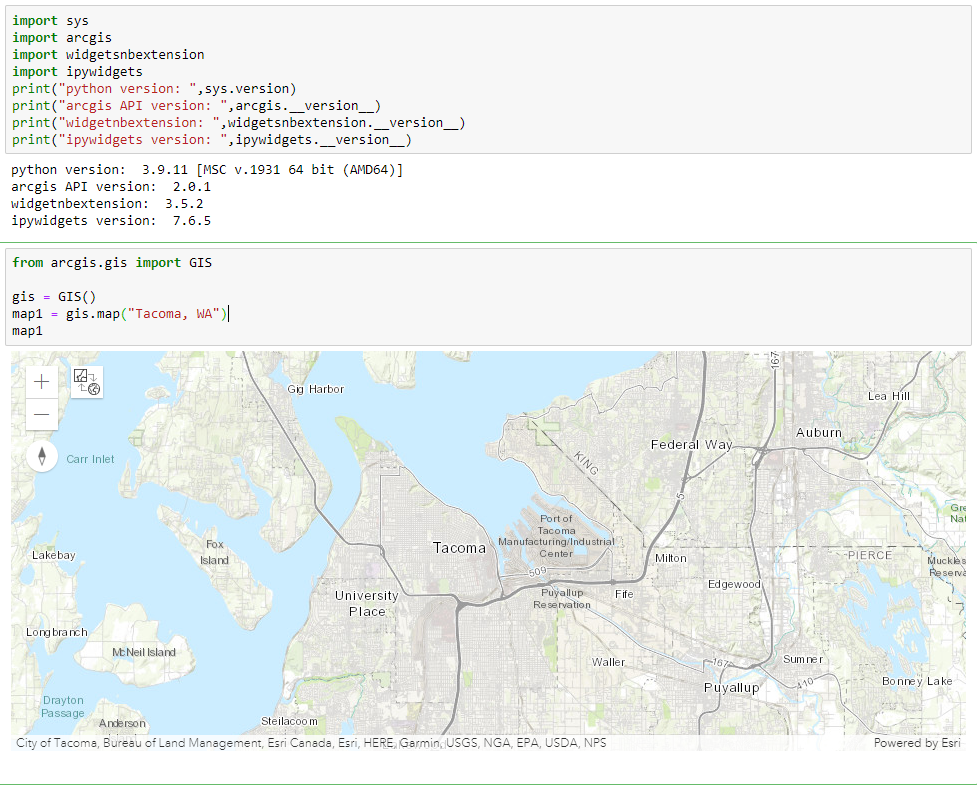Viewport: 977px width, 790px height.
Task: Click the University Place label
Action: pos(366,603)
